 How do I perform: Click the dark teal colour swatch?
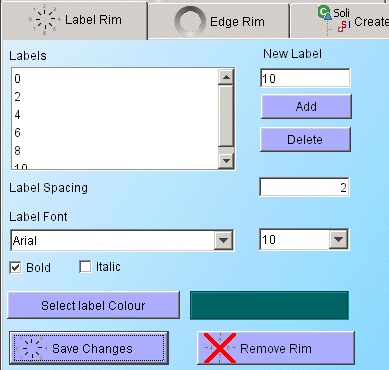coord(269,305)
